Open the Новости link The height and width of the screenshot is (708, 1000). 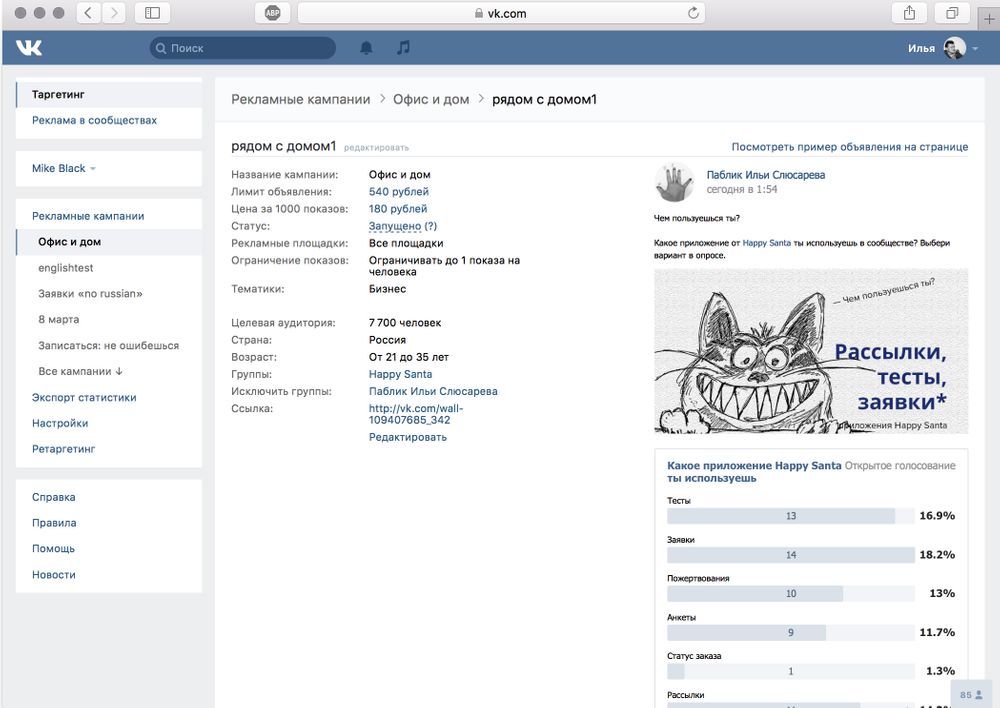54,575
